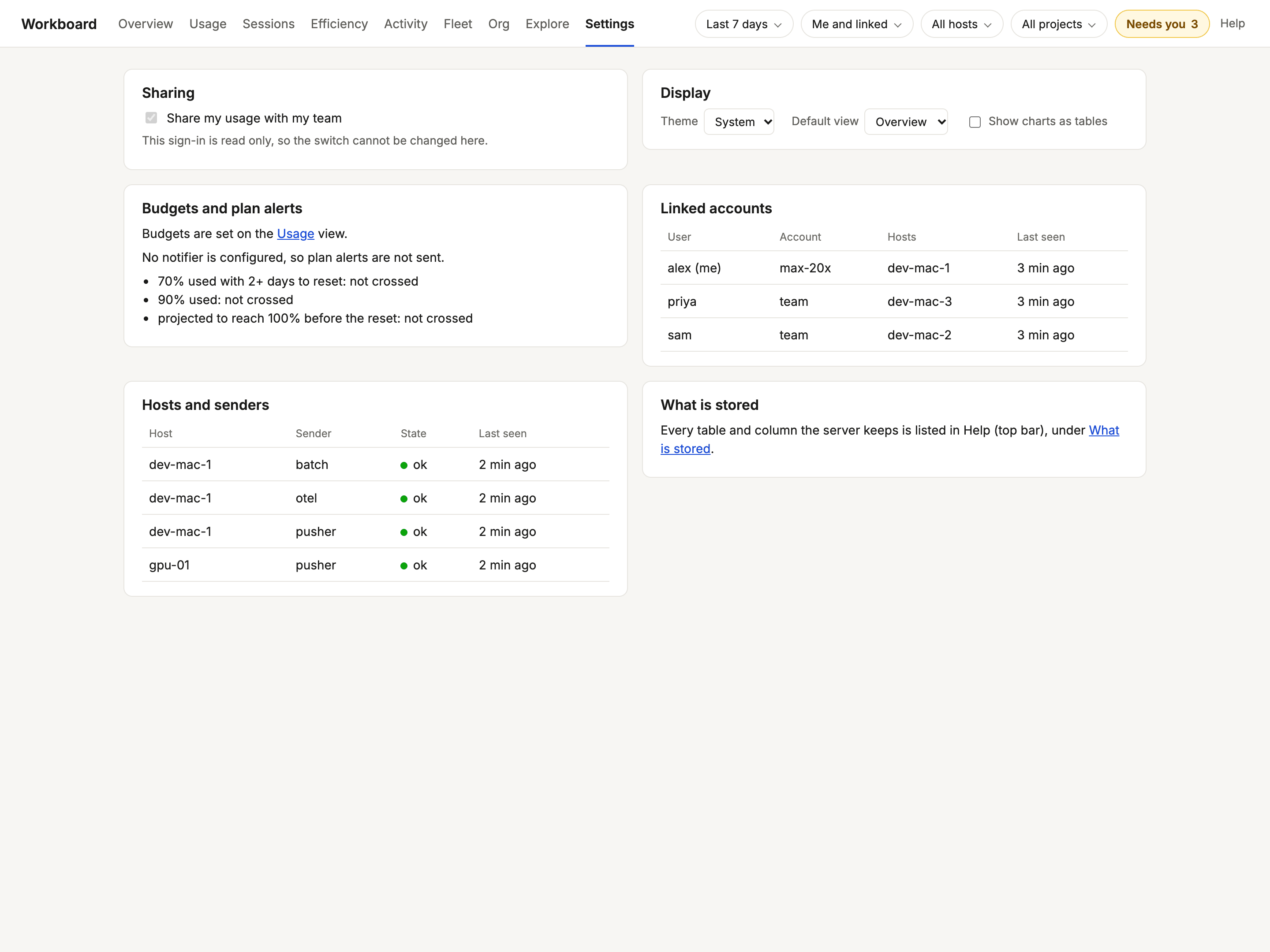Click the Needs you 3 badge

click(x=1162, y=24)
